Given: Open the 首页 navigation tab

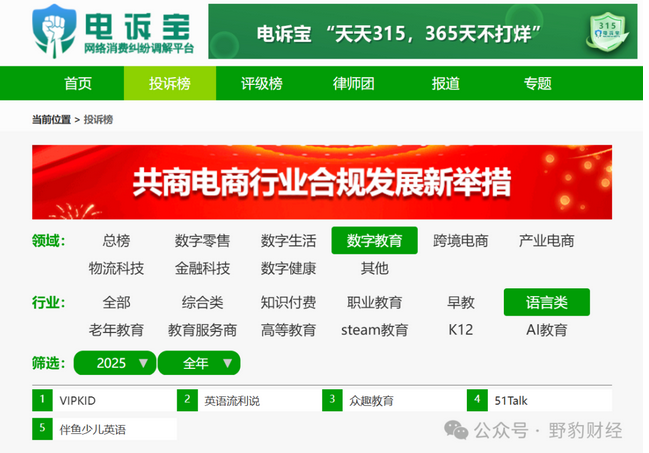Looking at the screenshot, I should (x=78, y=84).
